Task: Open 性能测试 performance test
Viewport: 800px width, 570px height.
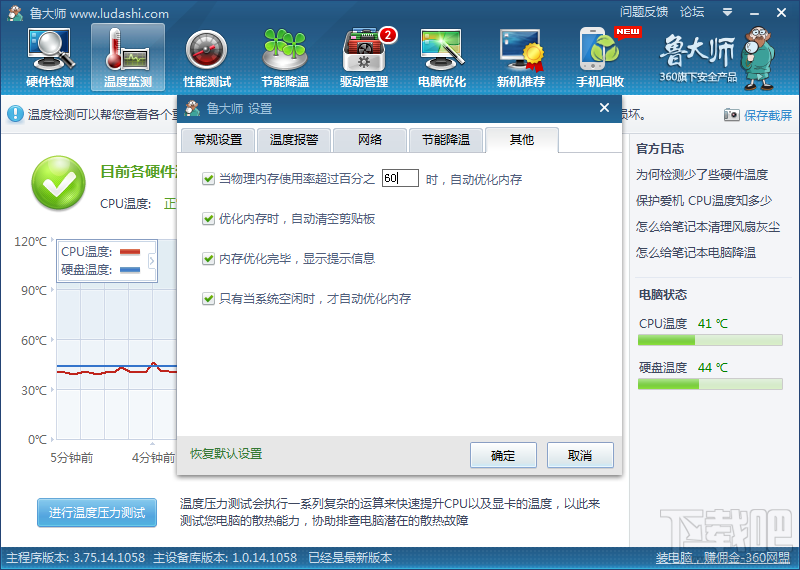Action: [x=207, y=58]
